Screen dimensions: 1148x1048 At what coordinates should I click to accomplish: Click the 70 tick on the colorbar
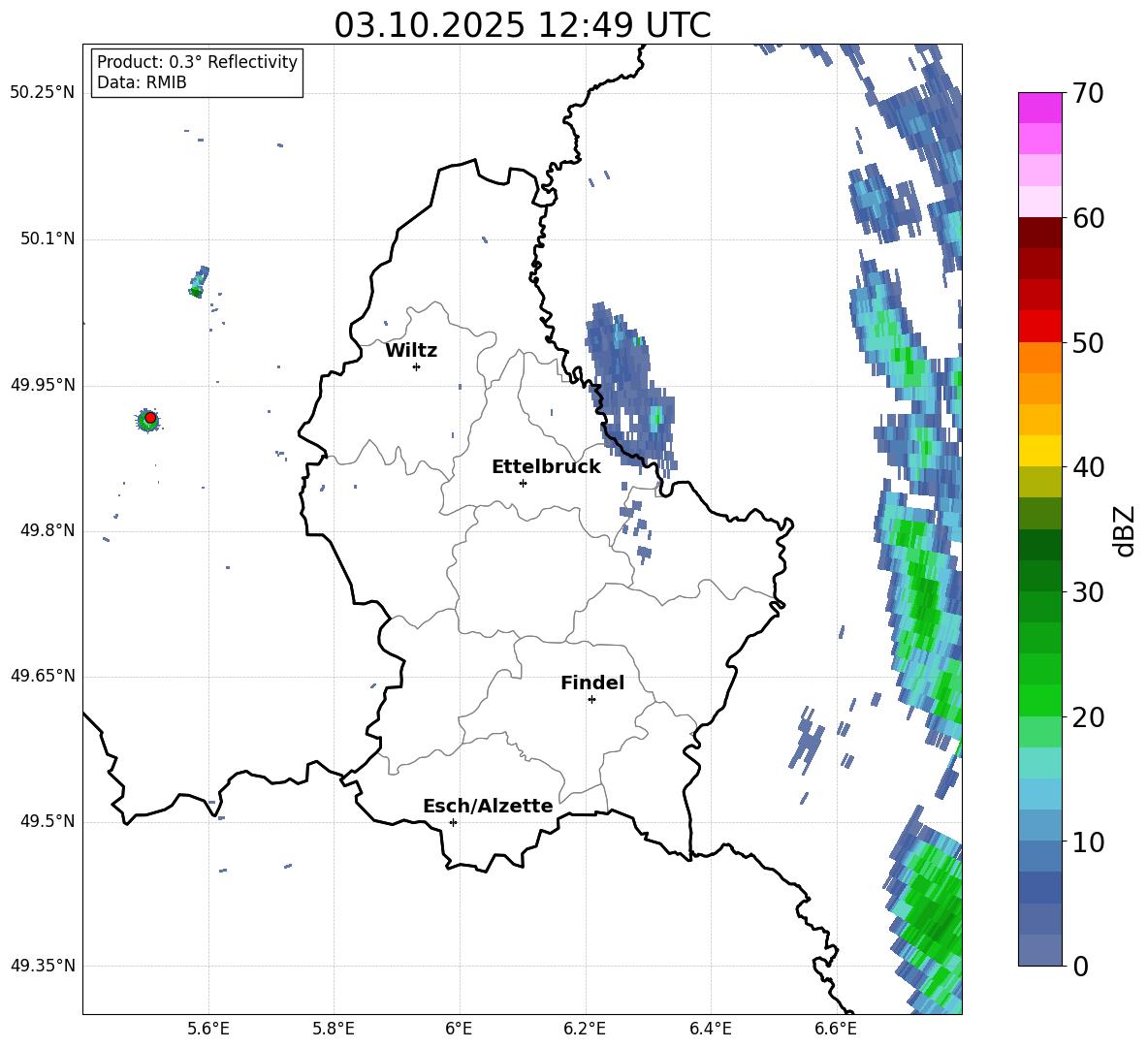click(x=1088, y=93)
